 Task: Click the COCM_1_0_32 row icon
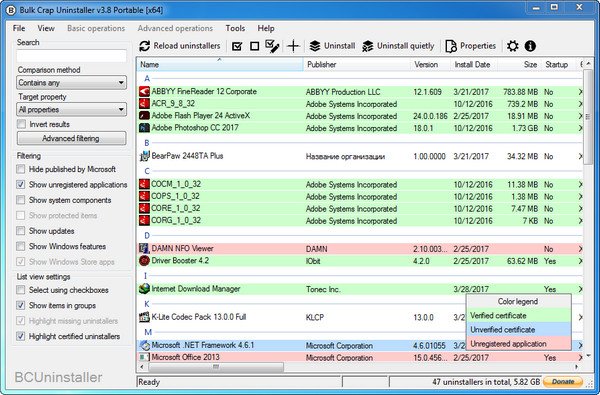[x=144, y=184]
